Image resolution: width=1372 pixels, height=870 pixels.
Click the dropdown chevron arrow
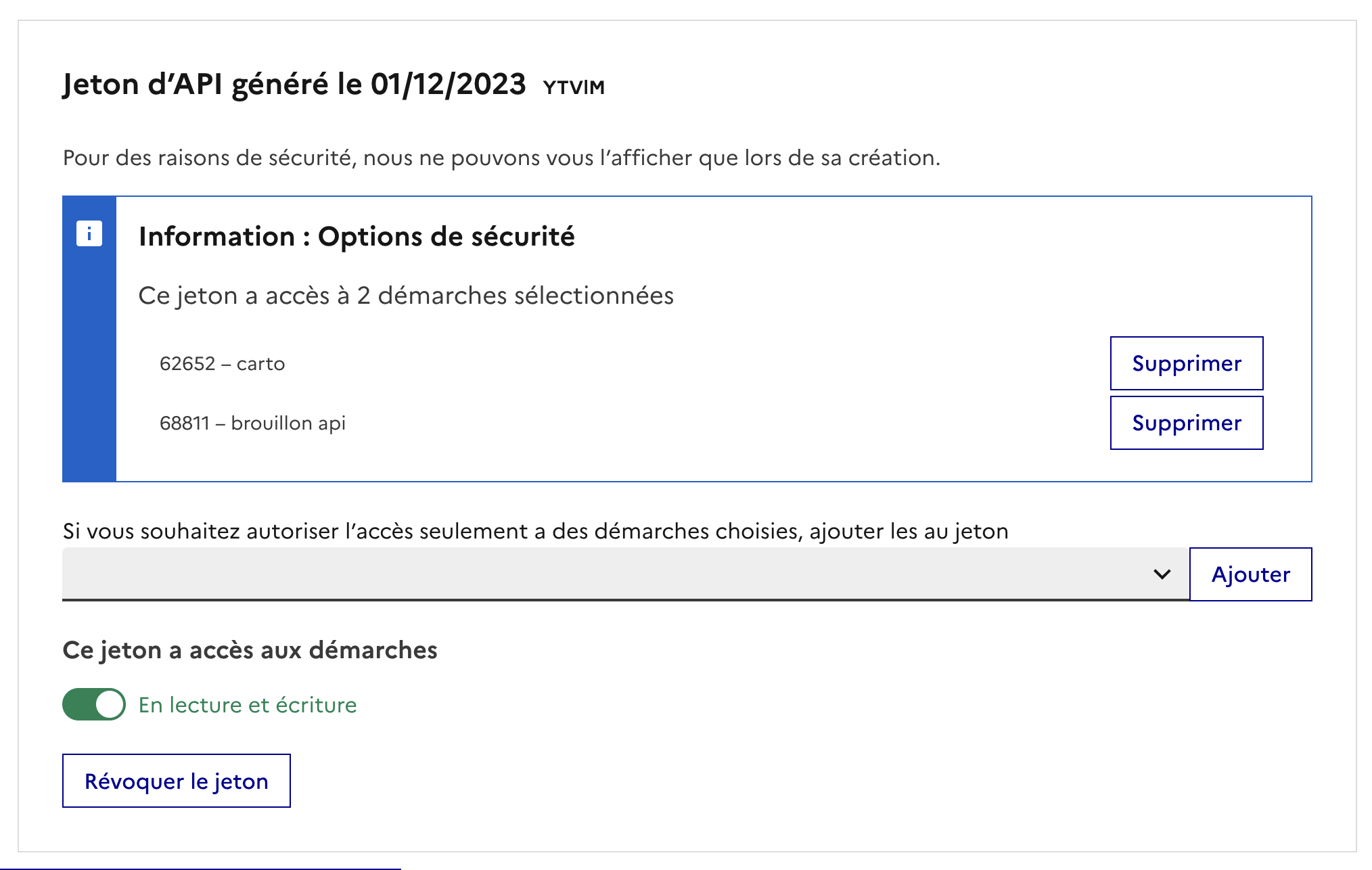[x=1162, y=574]
